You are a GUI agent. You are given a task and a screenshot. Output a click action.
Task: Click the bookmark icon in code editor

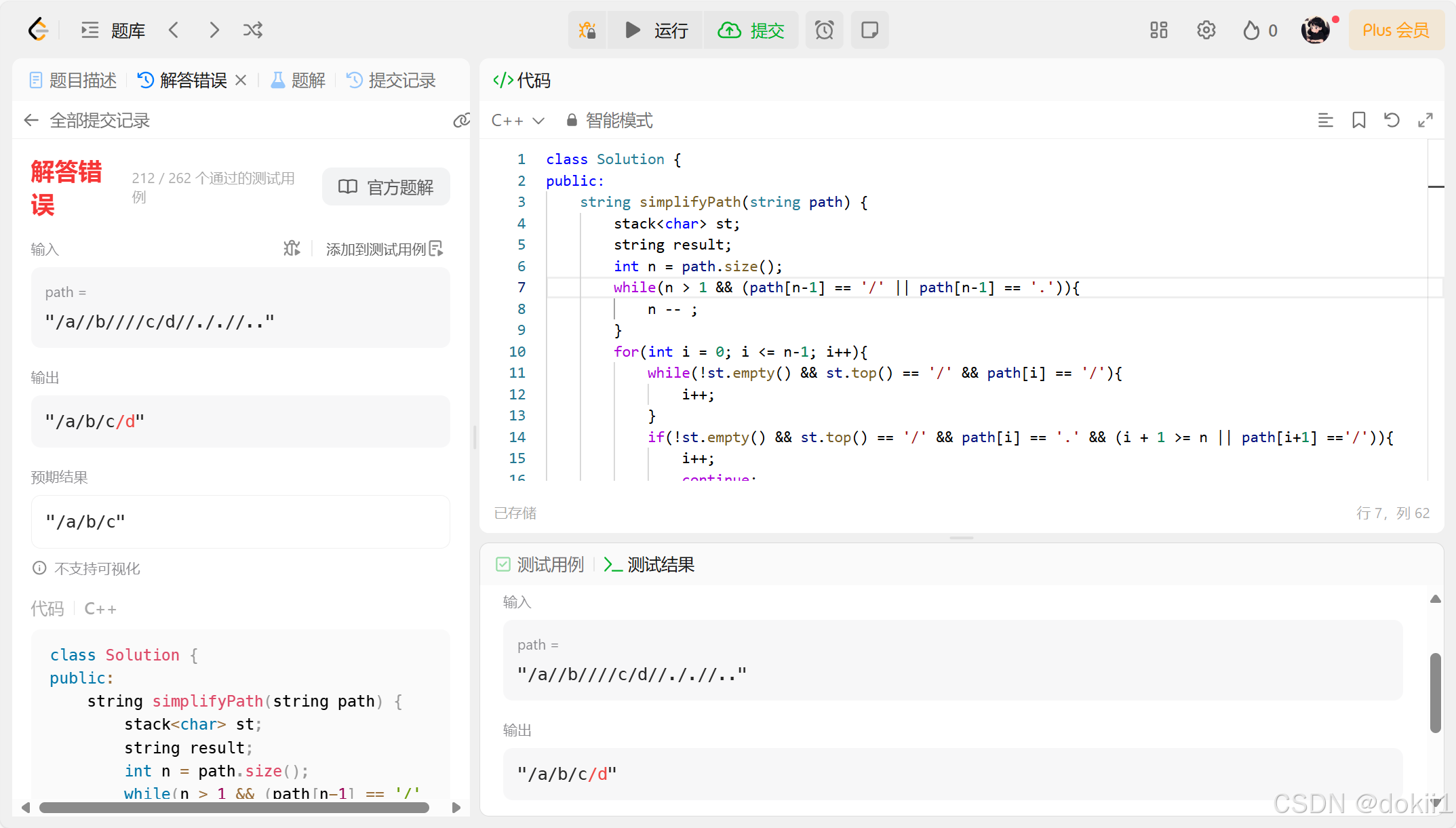coord(1358,121)
